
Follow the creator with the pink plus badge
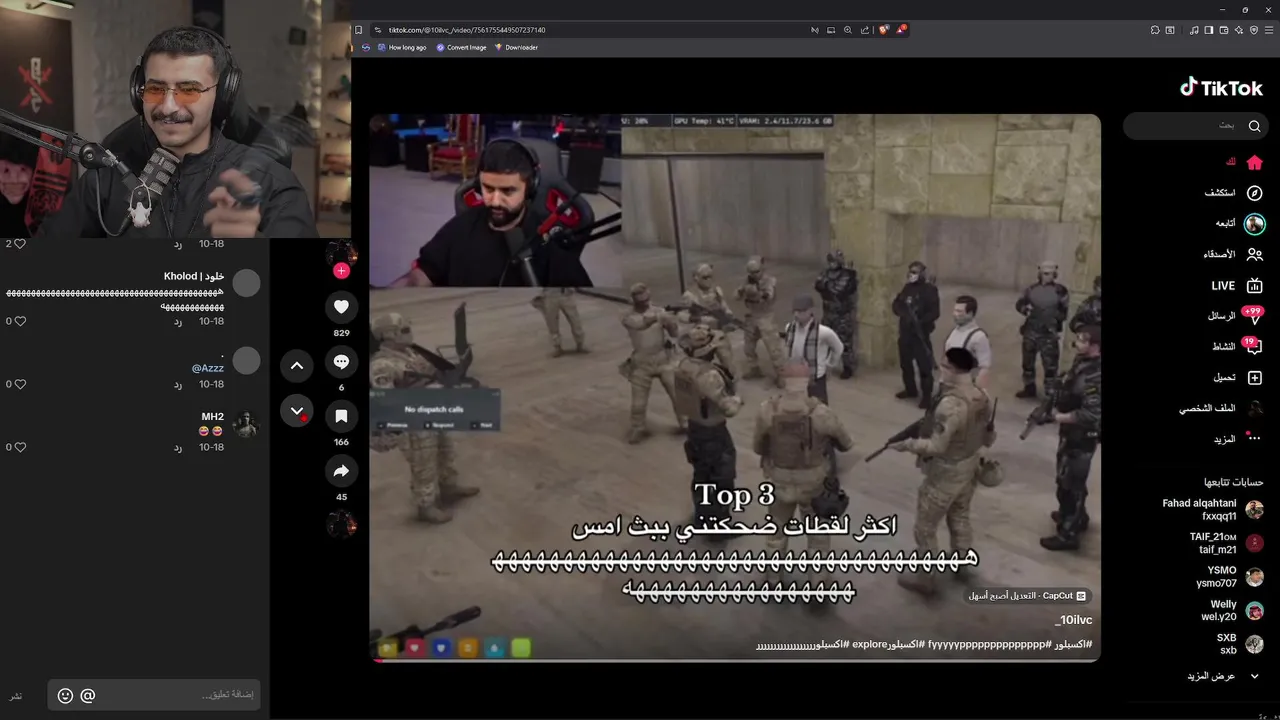[x=341, y=271]
